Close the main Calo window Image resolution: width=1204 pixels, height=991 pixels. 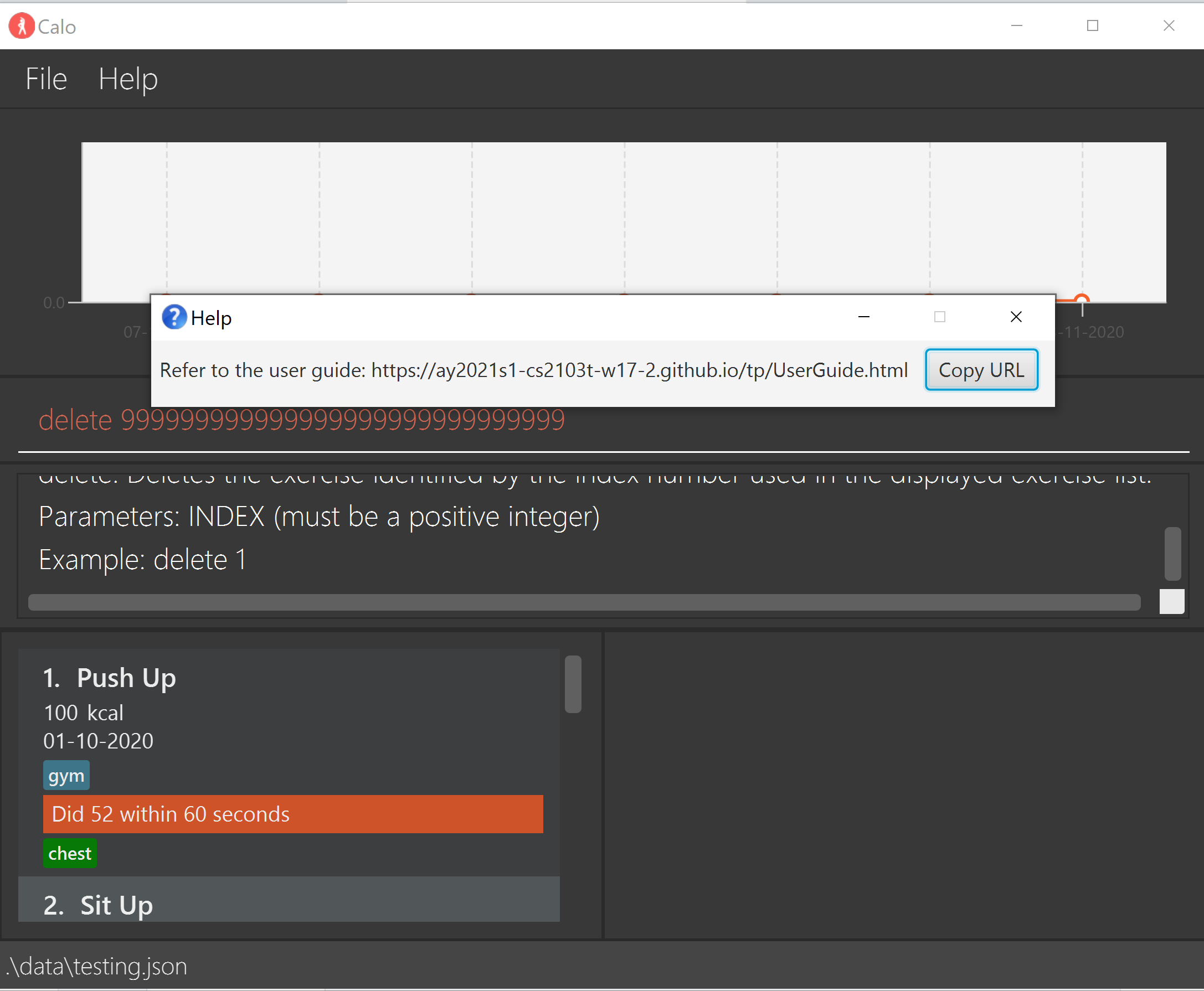click(1169, 25)
